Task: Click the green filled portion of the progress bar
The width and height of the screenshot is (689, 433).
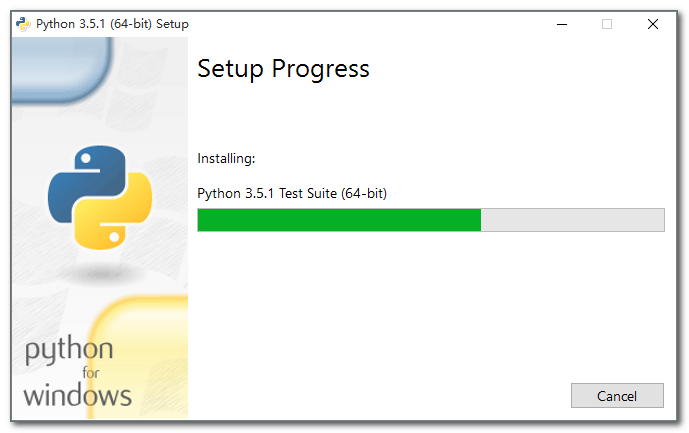Action: tap(339, 220)
